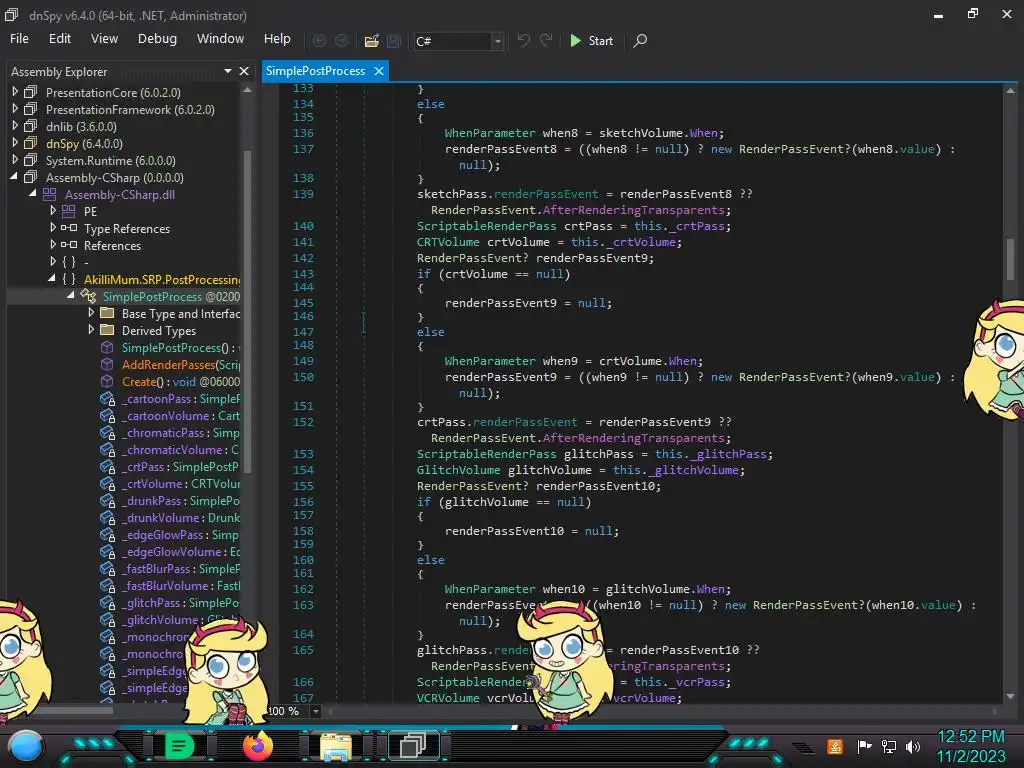Screen dimensions: 1024x768
Task: Click the Open file folder icon
Action: 372,41
